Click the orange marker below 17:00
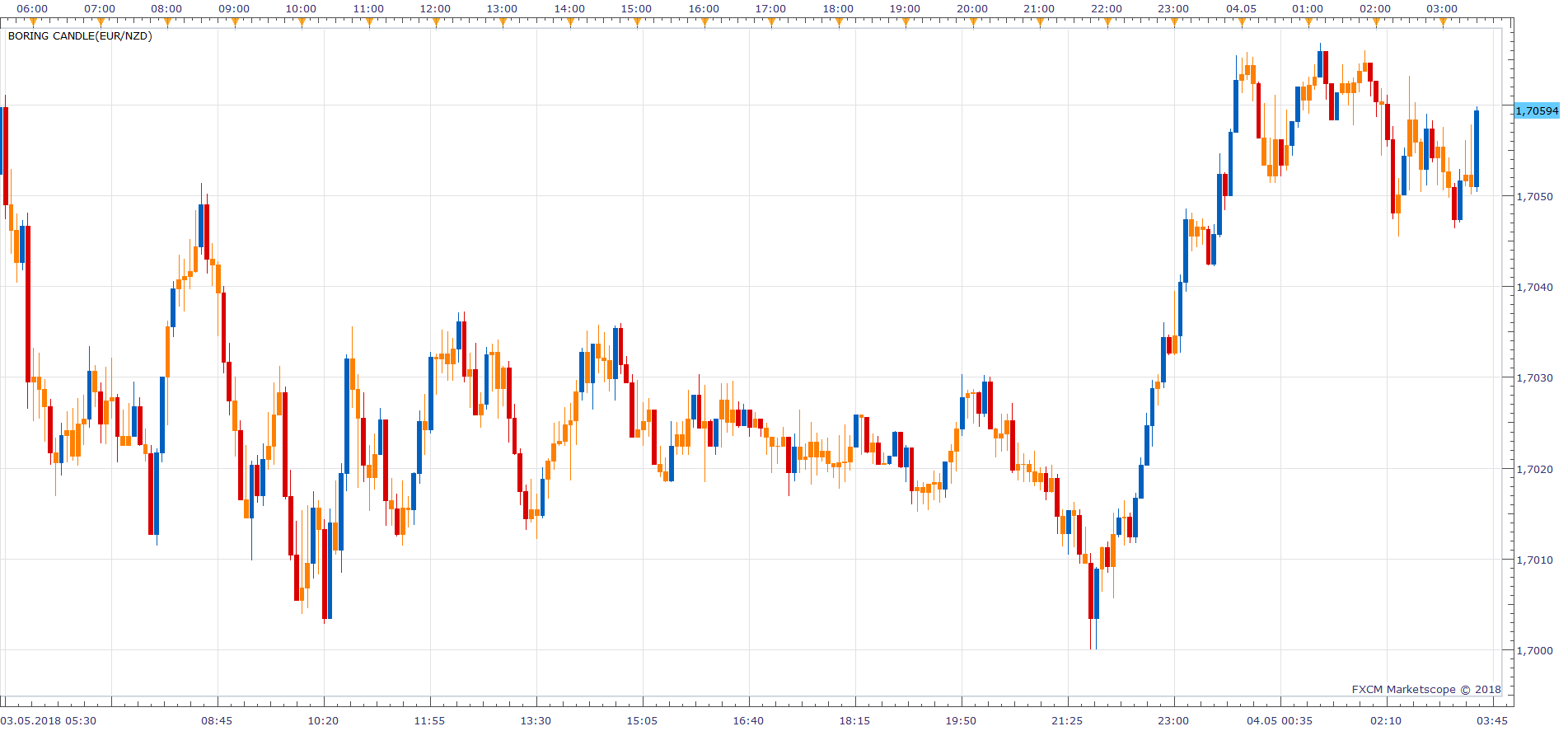This screenshot has width=1568, height=731. (x=771, y=22)
